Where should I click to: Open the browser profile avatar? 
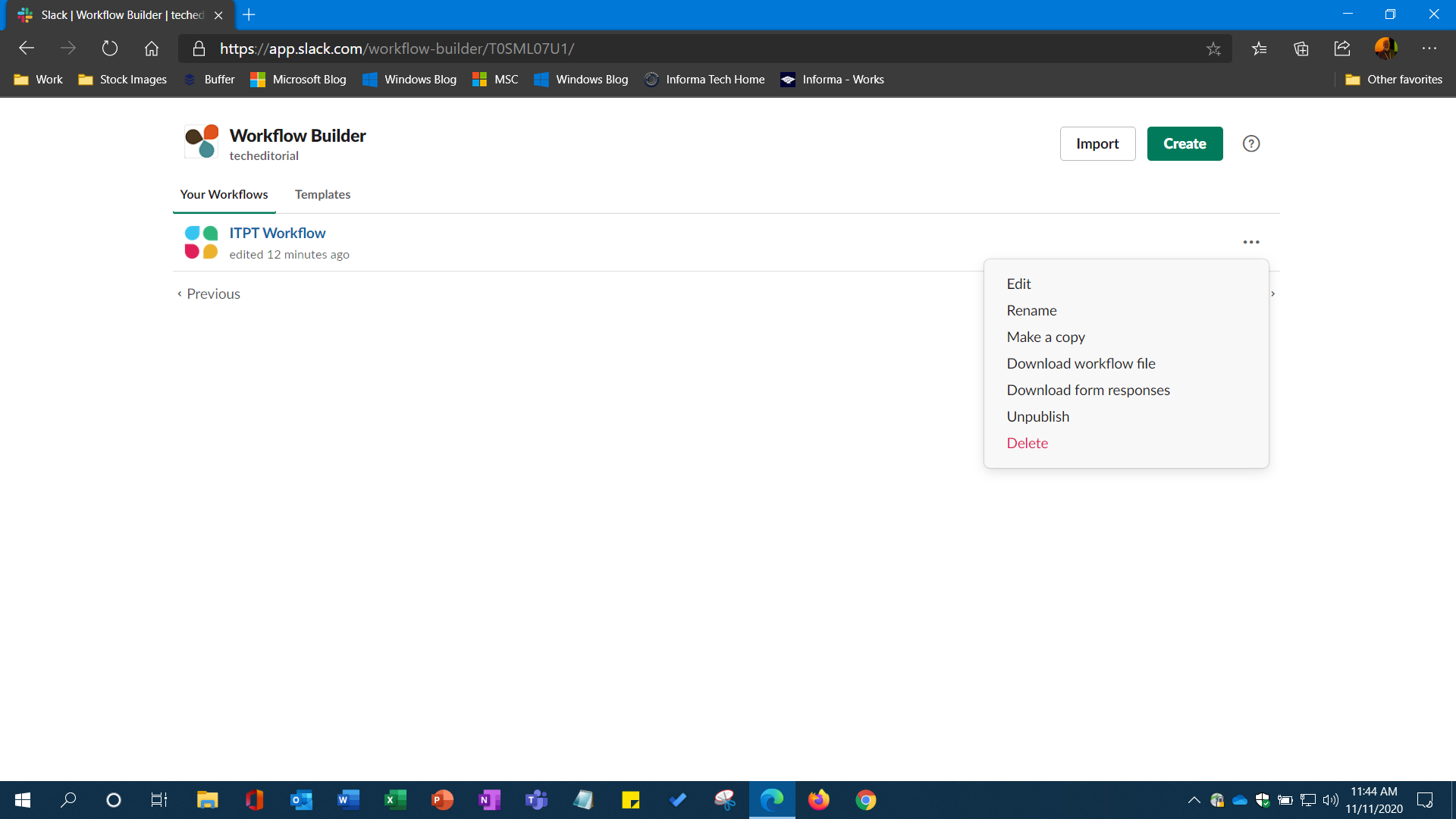[1386, 48]
